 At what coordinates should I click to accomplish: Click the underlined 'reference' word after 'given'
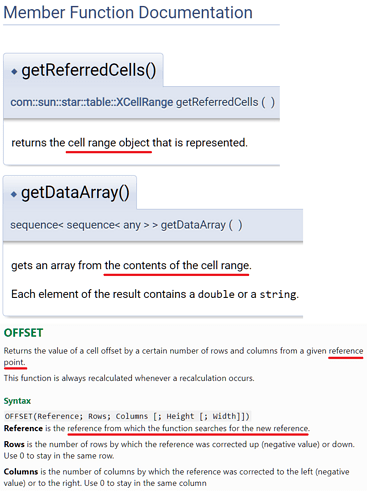(x=346, y=351)
